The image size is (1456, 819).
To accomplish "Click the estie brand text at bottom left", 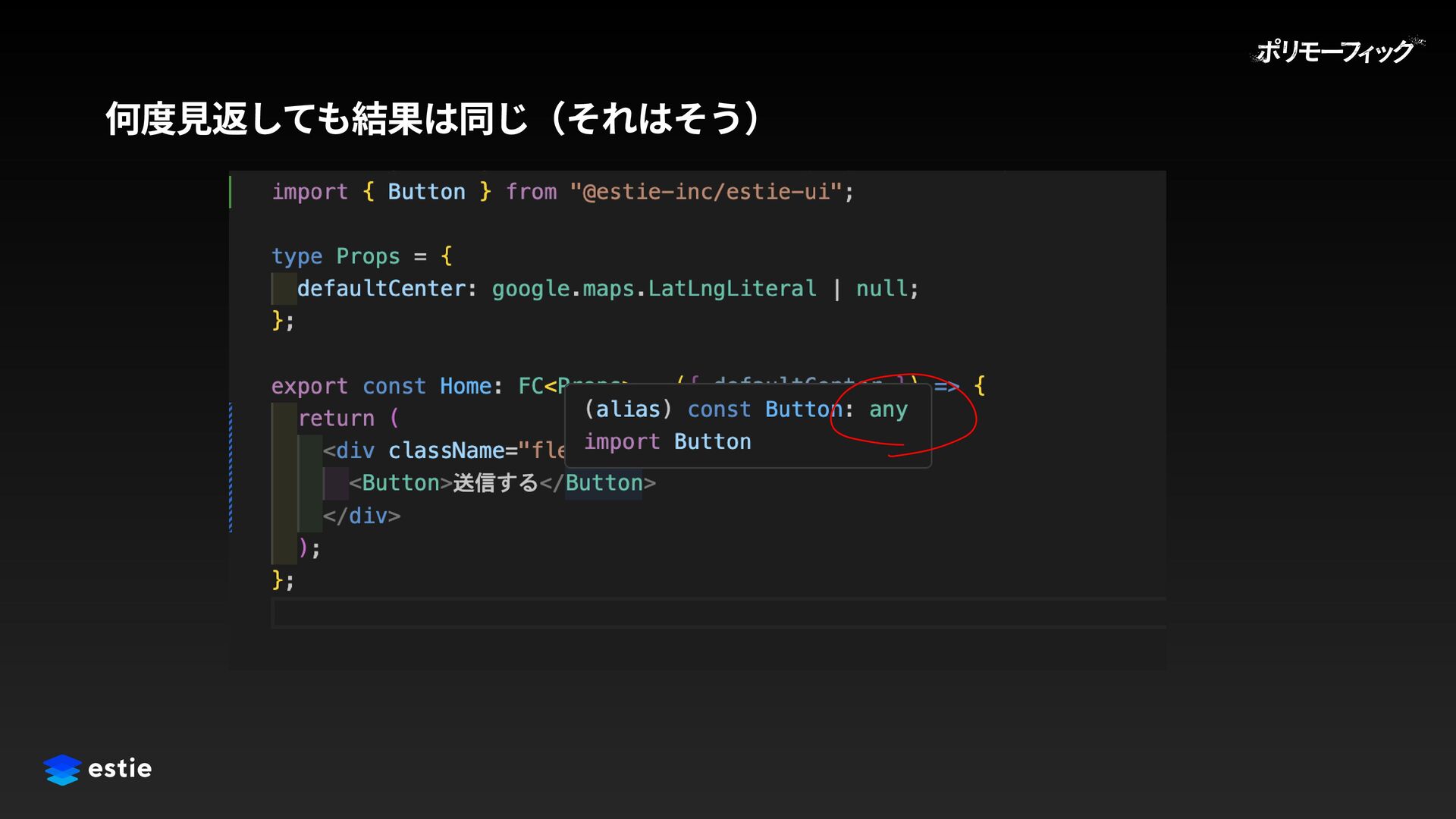I will 120,769.
